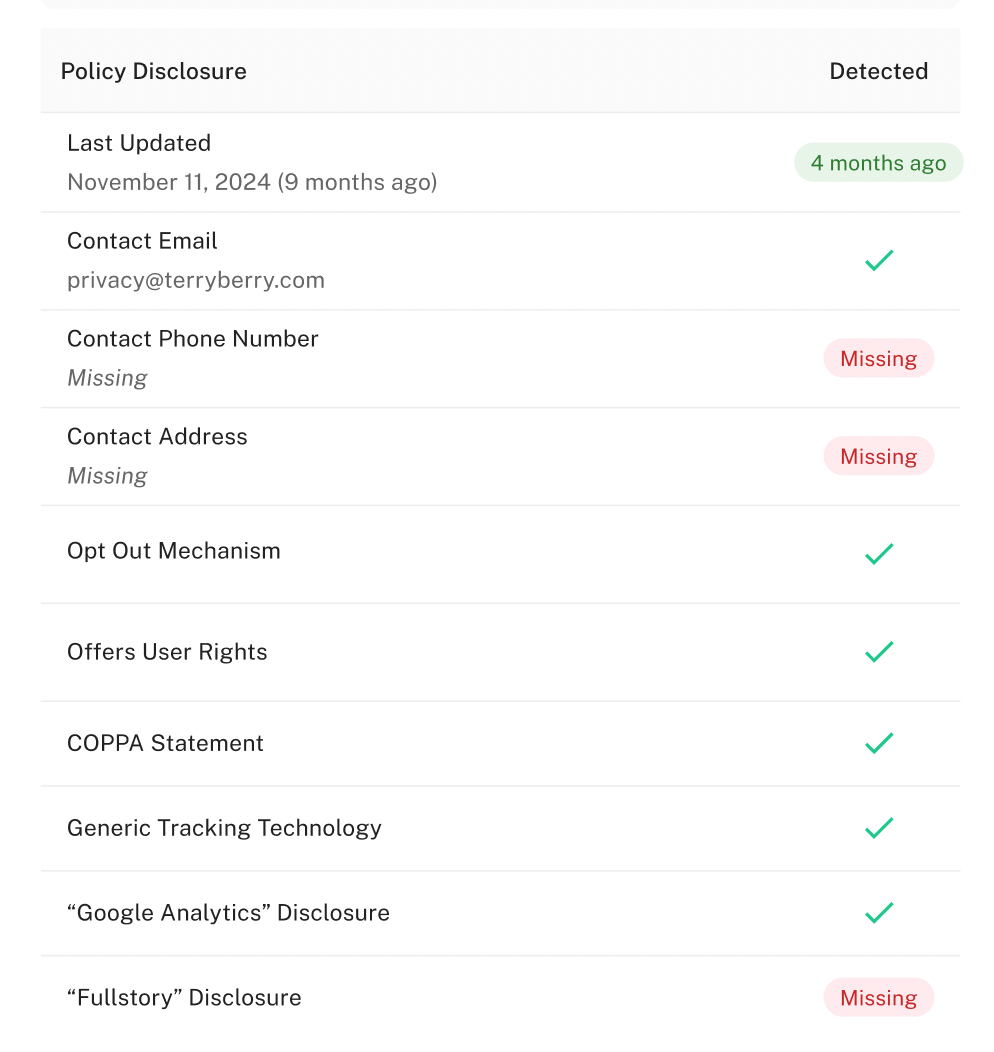The height and width of the screenshot is (1052, 994).
Task: Click the Generic Tracking Technology checkmark
Action: (x=878, y=828)
